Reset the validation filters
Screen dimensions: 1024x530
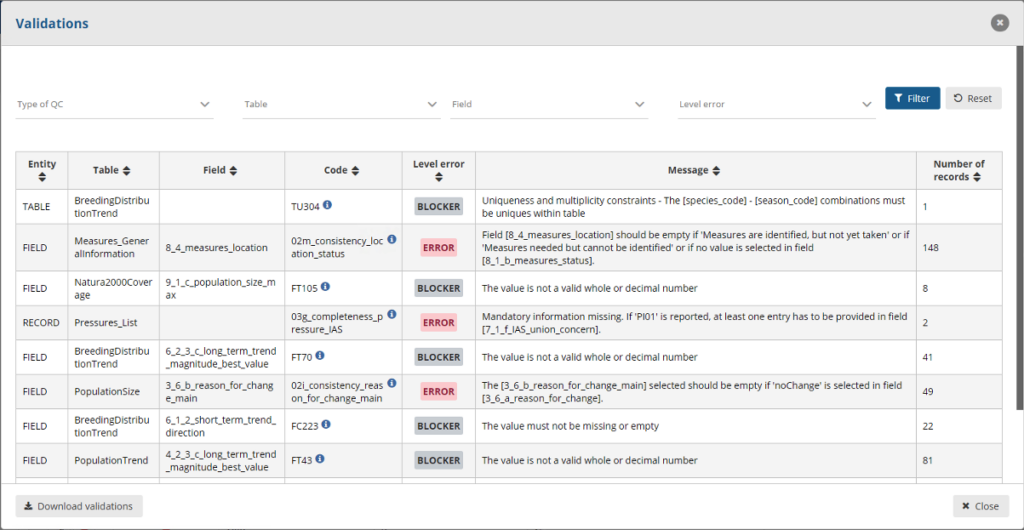point(973,98)
